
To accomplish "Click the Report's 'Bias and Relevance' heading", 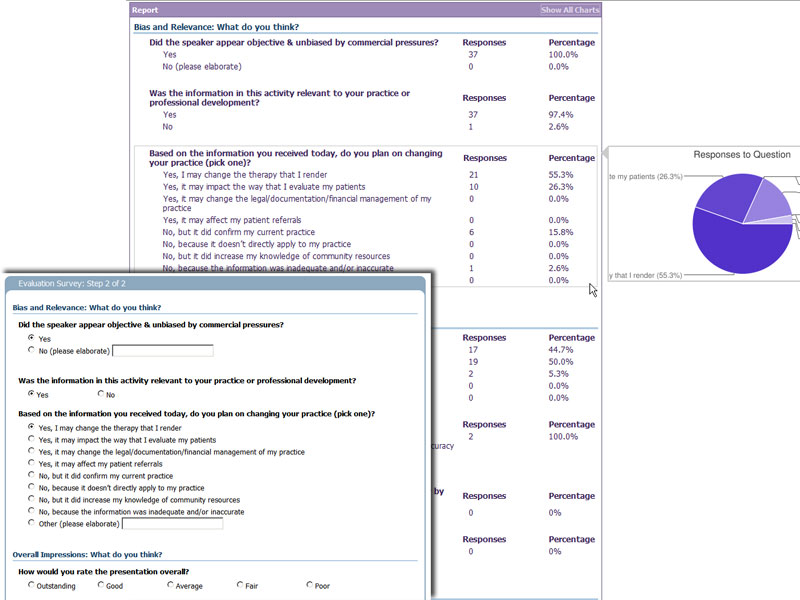I will pyautogui.click(x=216, y=27).
